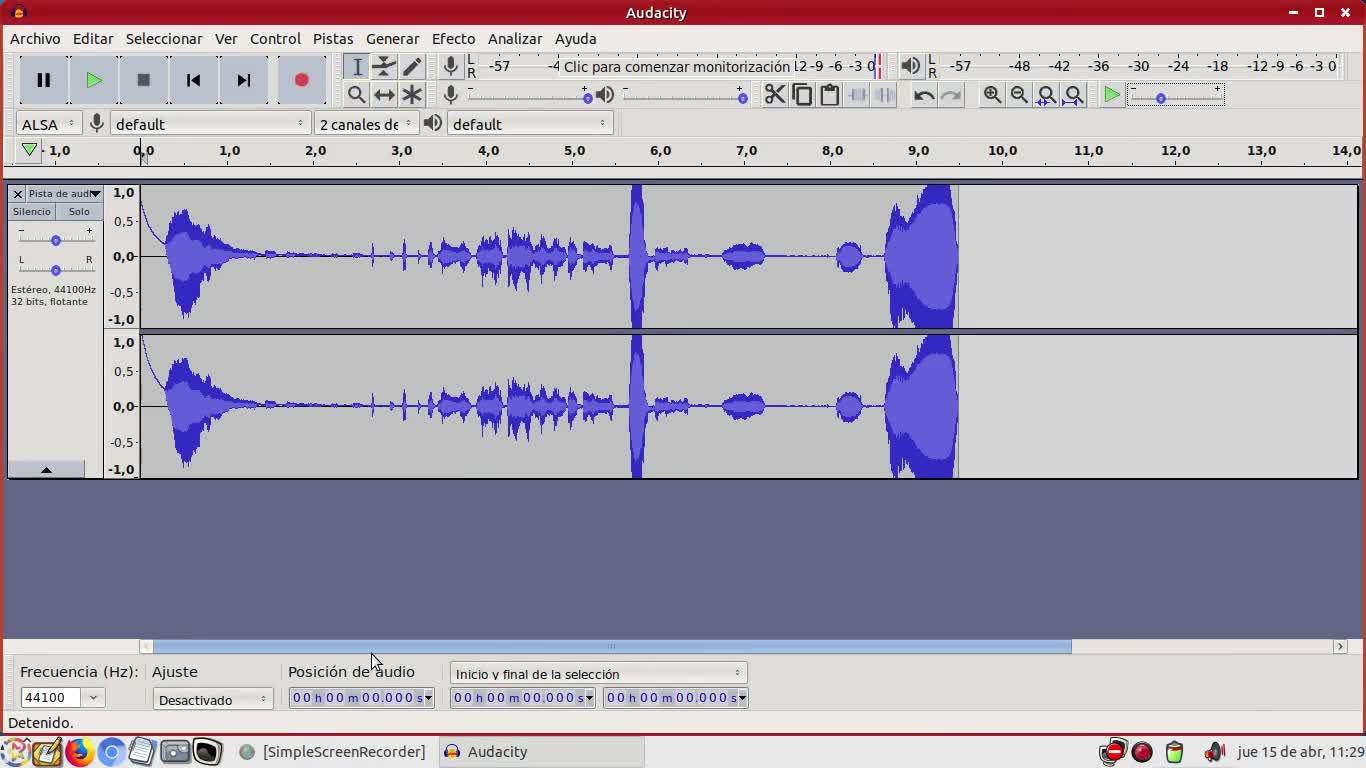Click the Cut scissors icon
This screenshot has height=768, width=1366.
tap(775, 95)
